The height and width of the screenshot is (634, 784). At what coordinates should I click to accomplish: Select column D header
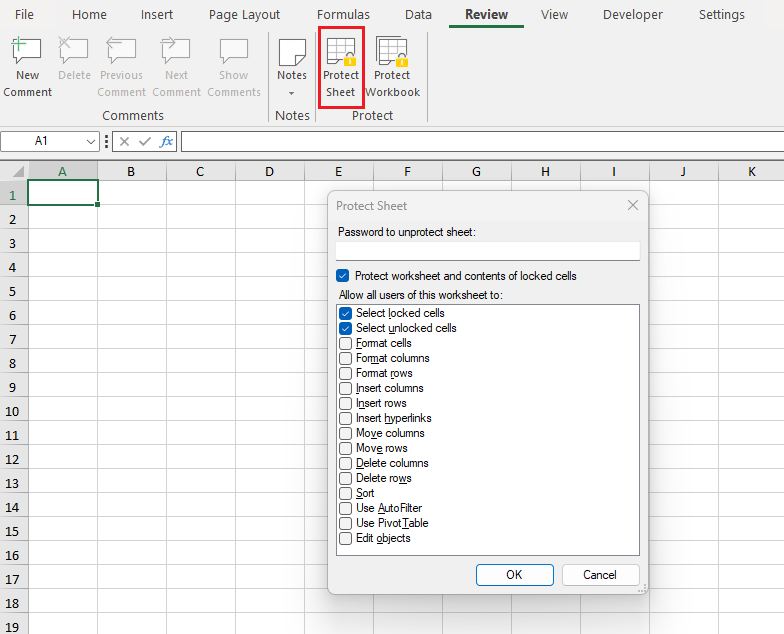tap(270, 172)
